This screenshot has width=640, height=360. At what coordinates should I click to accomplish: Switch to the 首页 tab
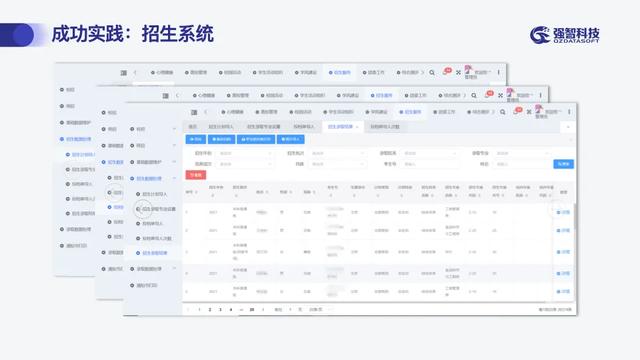coord(193,127)
